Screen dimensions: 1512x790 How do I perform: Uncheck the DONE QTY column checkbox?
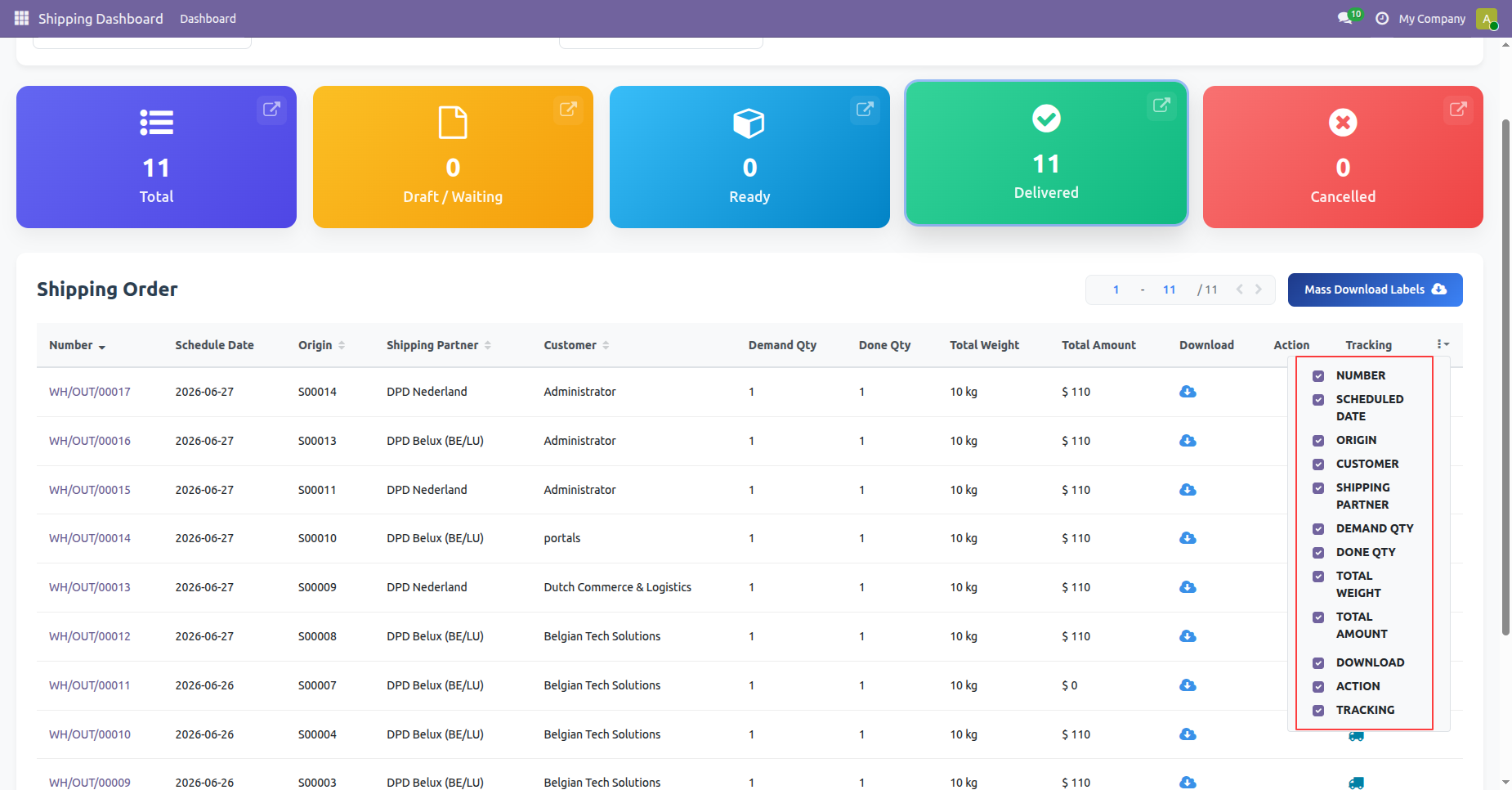pos(1318,553)
